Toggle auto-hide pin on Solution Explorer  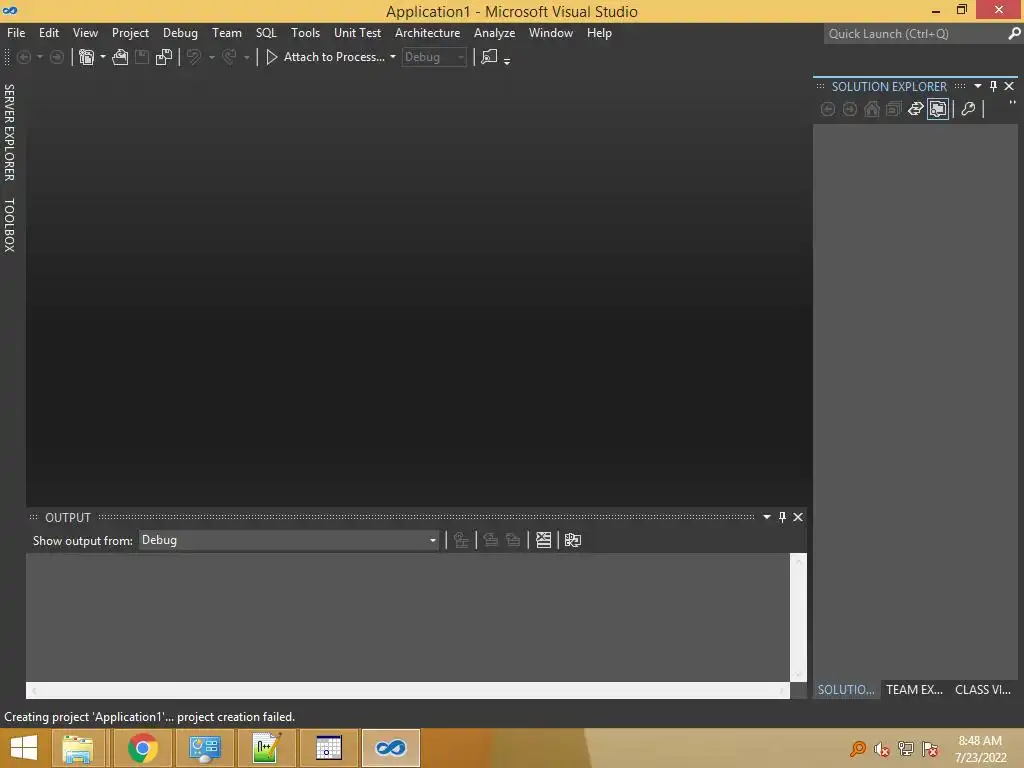tap(993, 86)
